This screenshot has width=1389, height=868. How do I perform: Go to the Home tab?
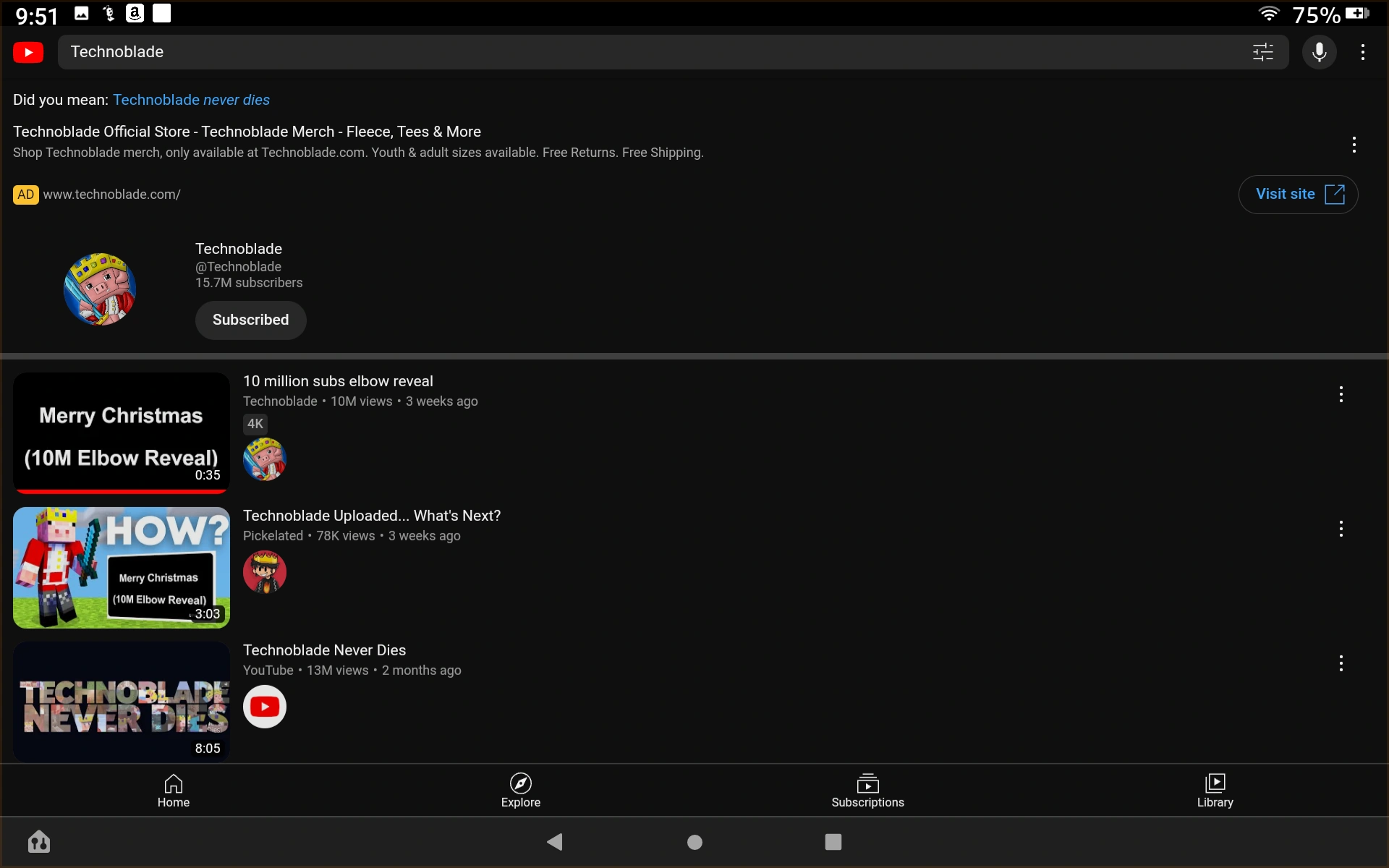pos(174,791)
